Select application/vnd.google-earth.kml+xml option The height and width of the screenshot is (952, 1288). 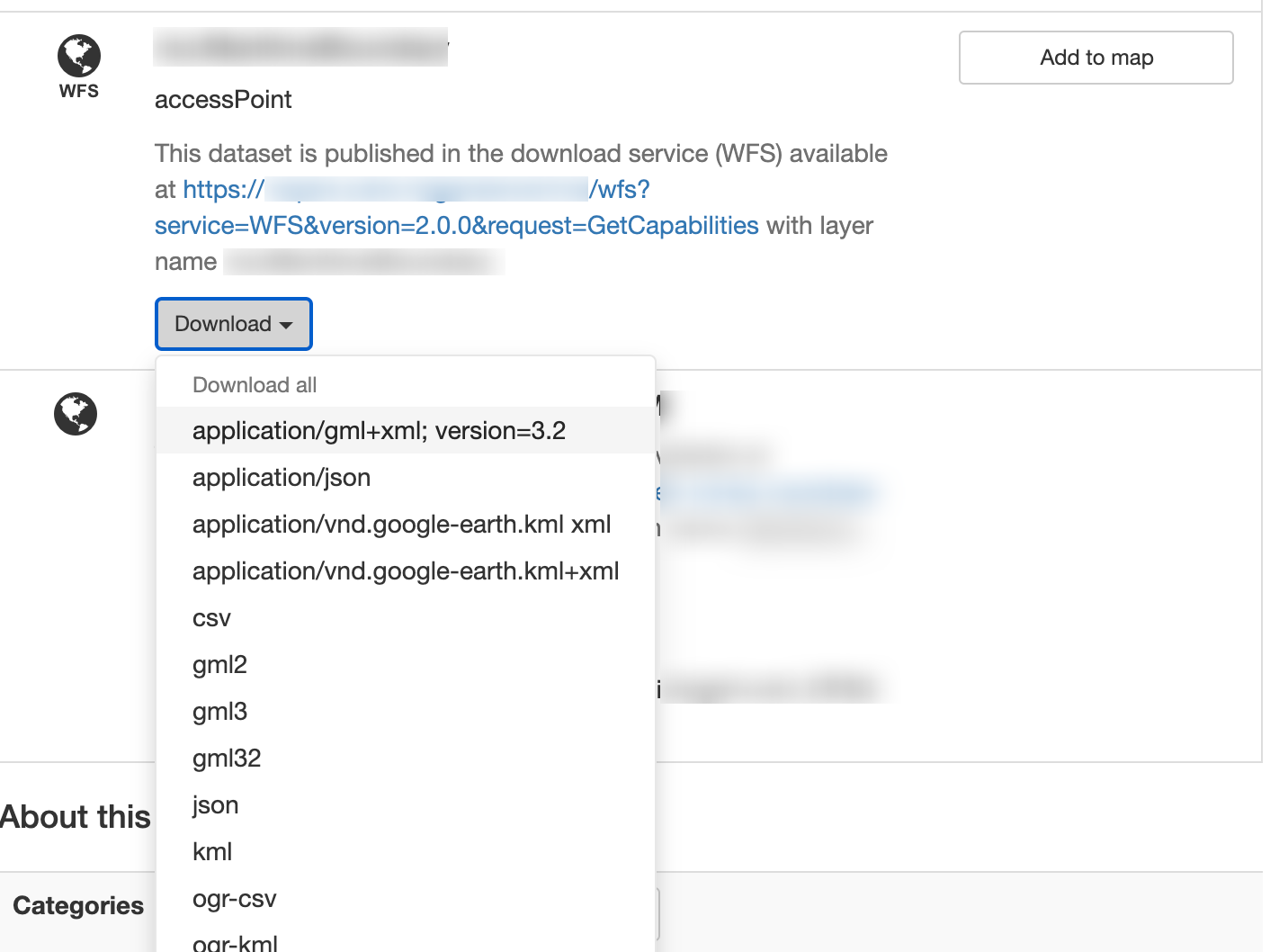pos(406,570)
